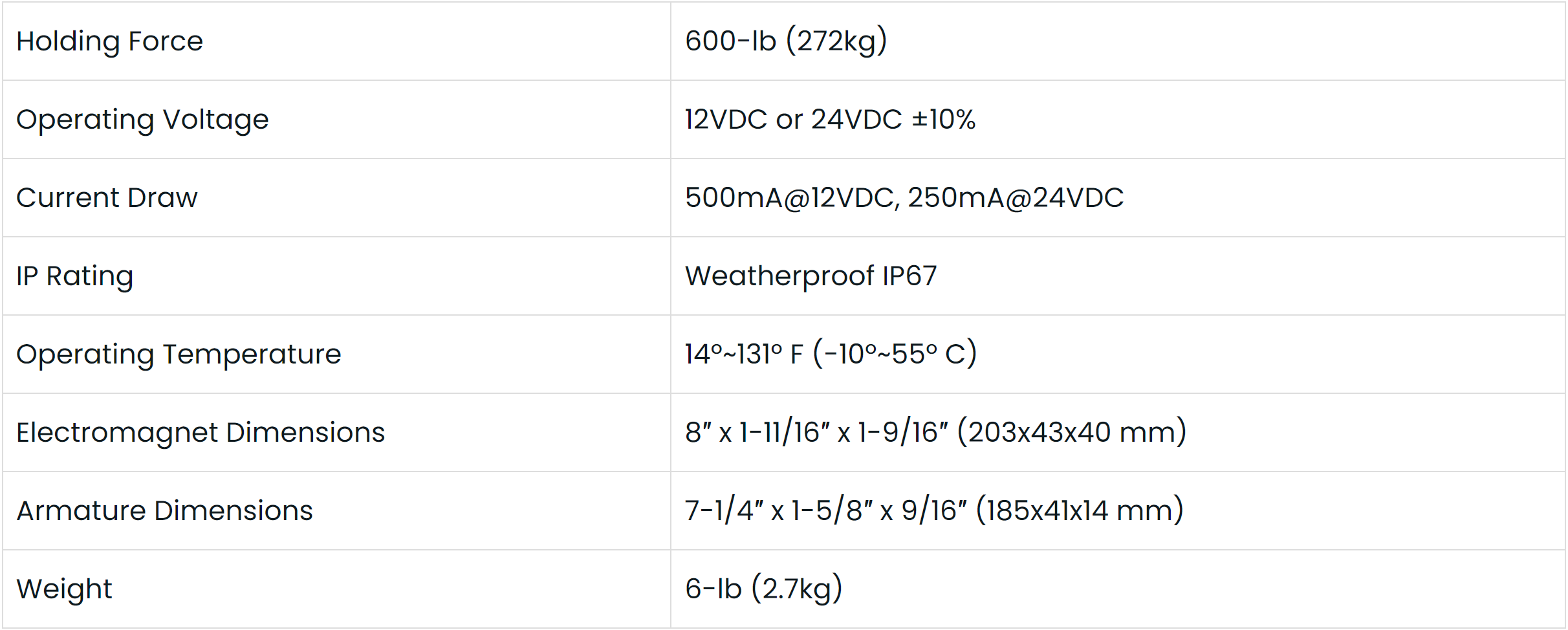Click the "Operating Voltage" label cell

click(x=142, y=120)
